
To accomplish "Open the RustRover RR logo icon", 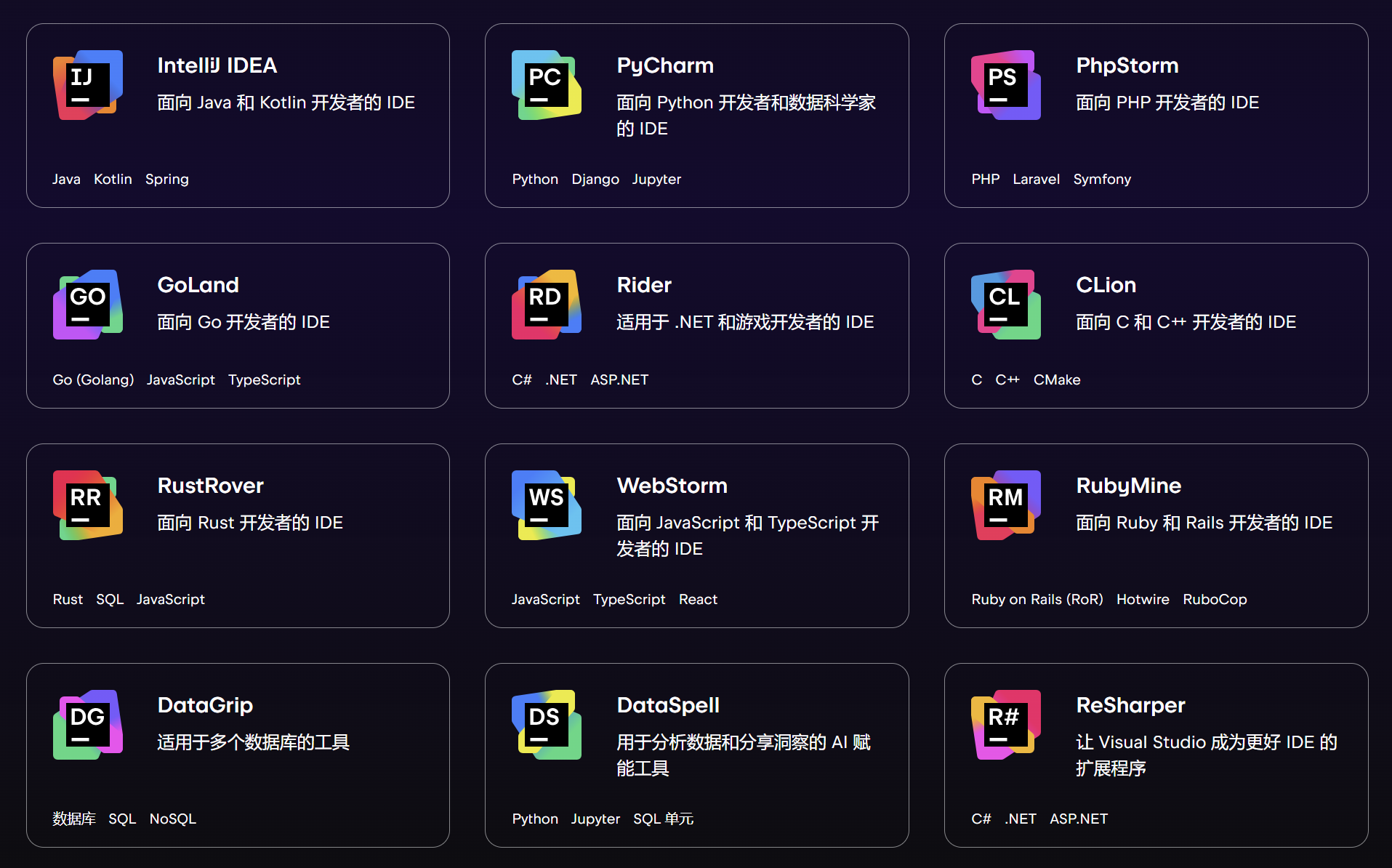I will [88, 505].
